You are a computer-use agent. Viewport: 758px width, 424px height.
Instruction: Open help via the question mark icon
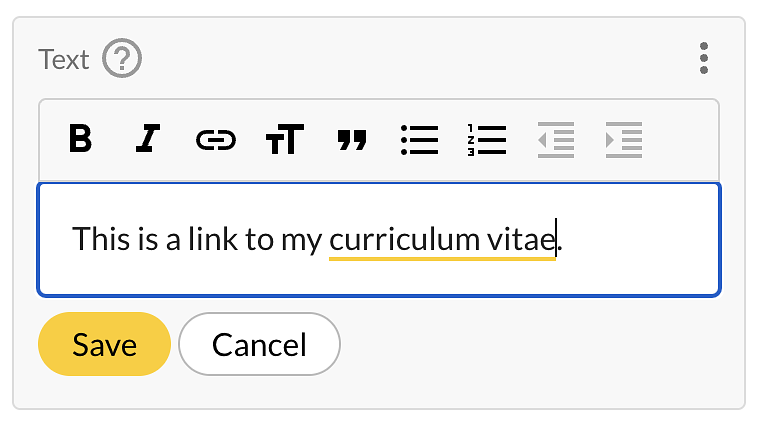(x=122, y=58)
